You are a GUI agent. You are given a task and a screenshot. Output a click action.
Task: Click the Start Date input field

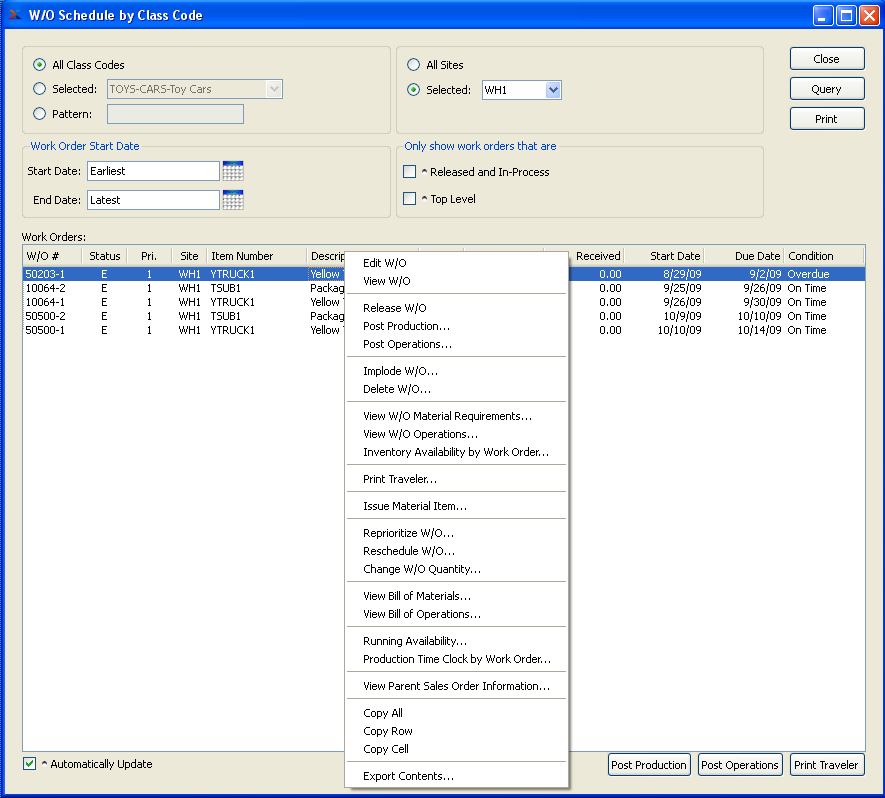[152, 171]
